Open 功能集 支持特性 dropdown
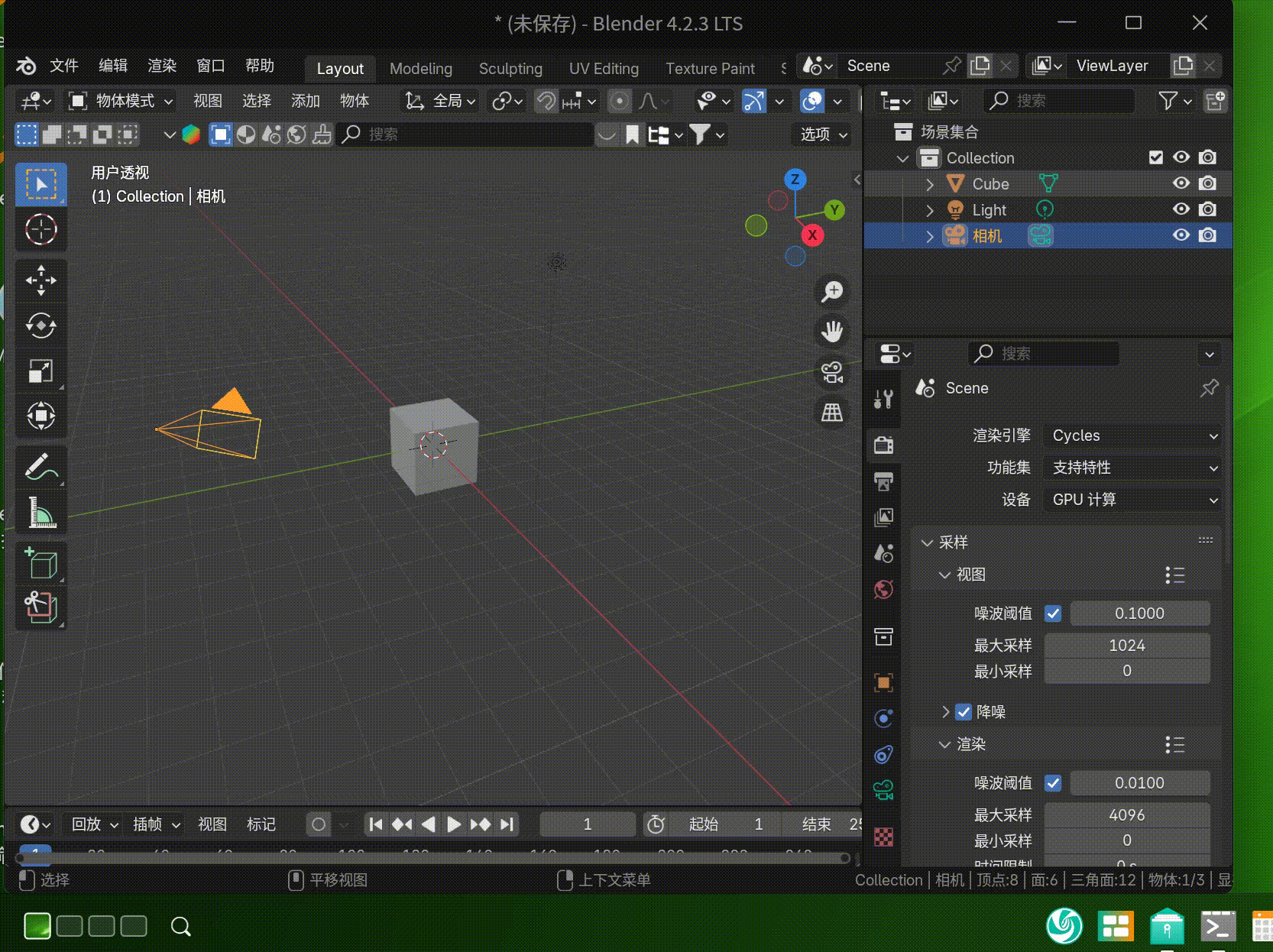The width and height of the screenshot is (1273, 952). pyautogui.click(x=1133, y=468)
